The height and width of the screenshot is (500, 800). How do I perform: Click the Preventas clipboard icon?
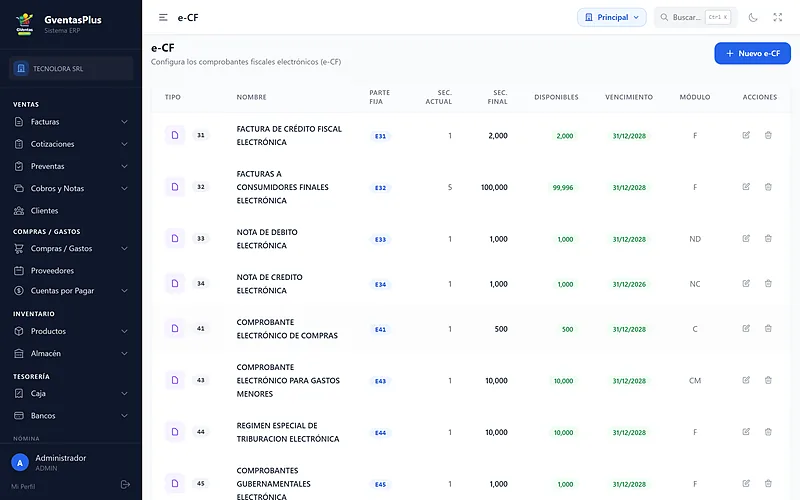[x=19, y=166]
